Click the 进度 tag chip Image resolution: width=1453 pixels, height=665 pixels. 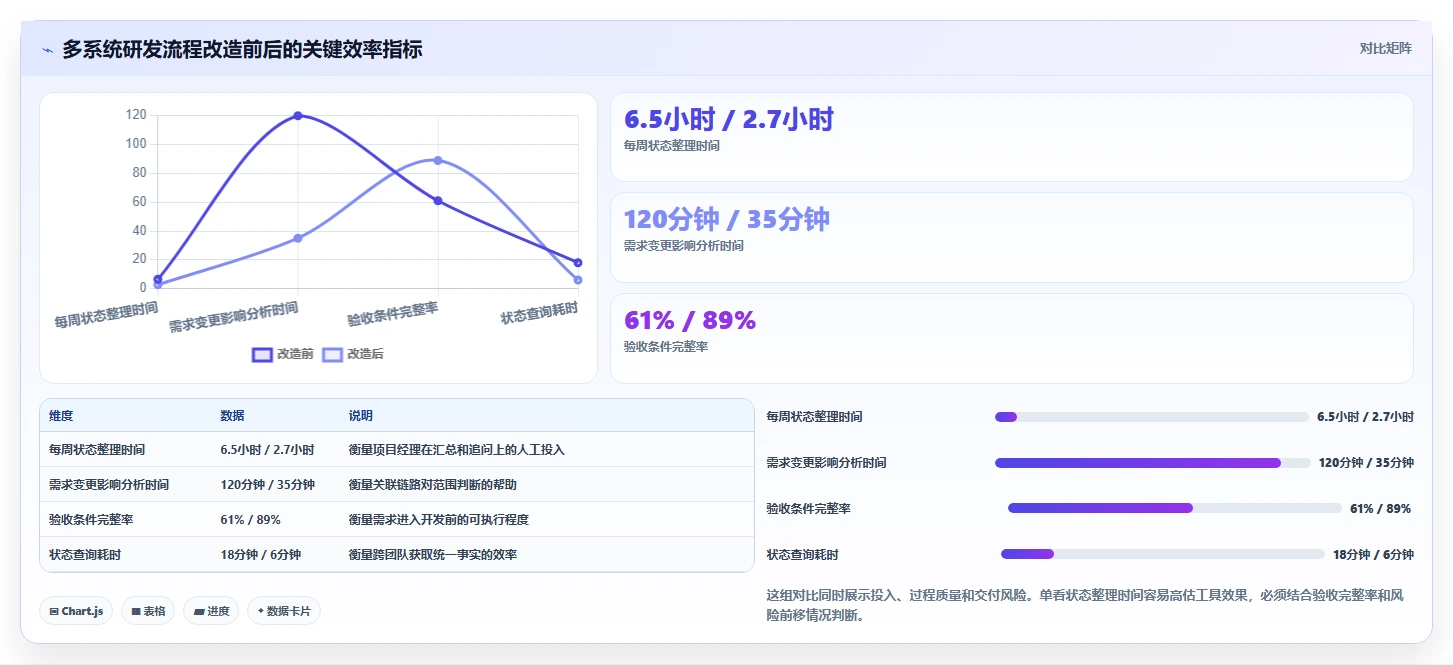click(x=211, y=611)
